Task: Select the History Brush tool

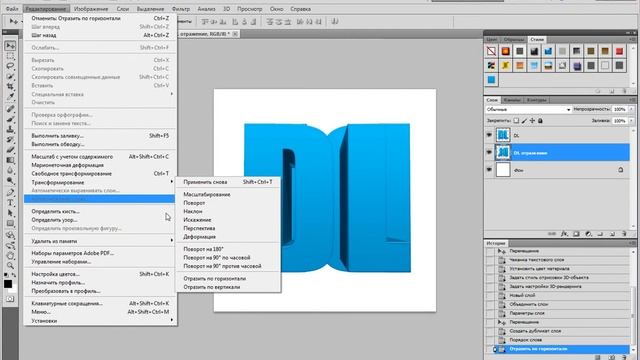Action: point(10,140)
